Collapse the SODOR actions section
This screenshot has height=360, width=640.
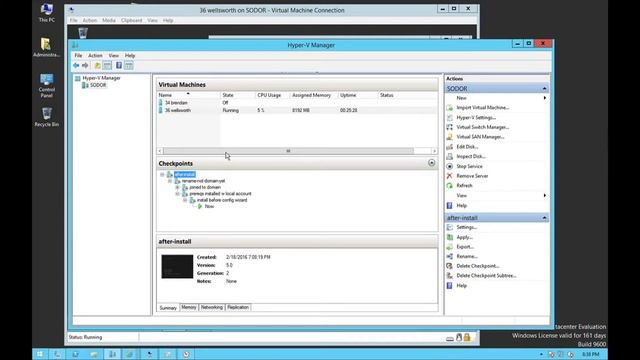[x=544, y=89]
